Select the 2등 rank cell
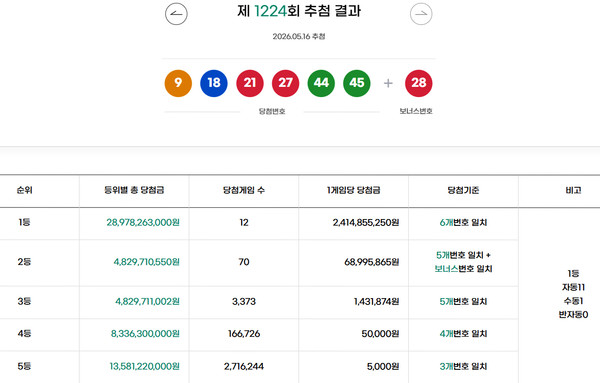This screenshot has width=600, height=383. [24, 262]
